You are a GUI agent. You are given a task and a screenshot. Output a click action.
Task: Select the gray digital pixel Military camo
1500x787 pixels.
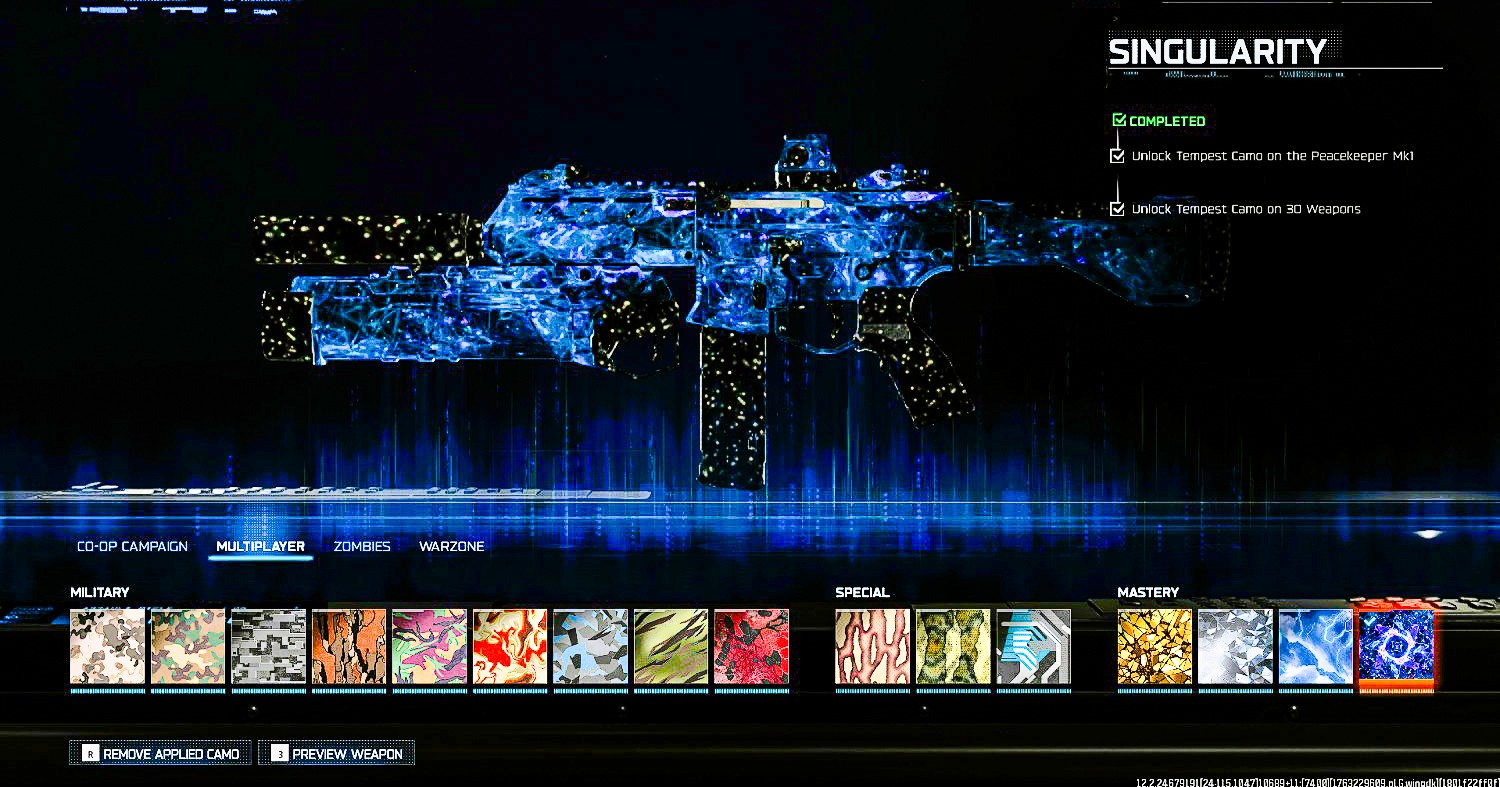pos(269,646)
